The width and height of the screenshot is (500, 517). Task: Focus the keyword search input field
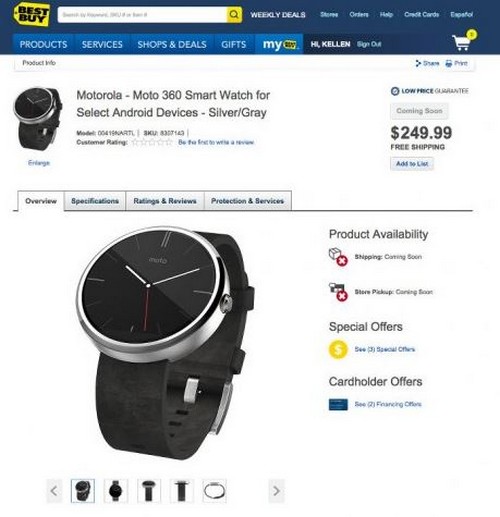pos(142,15)
